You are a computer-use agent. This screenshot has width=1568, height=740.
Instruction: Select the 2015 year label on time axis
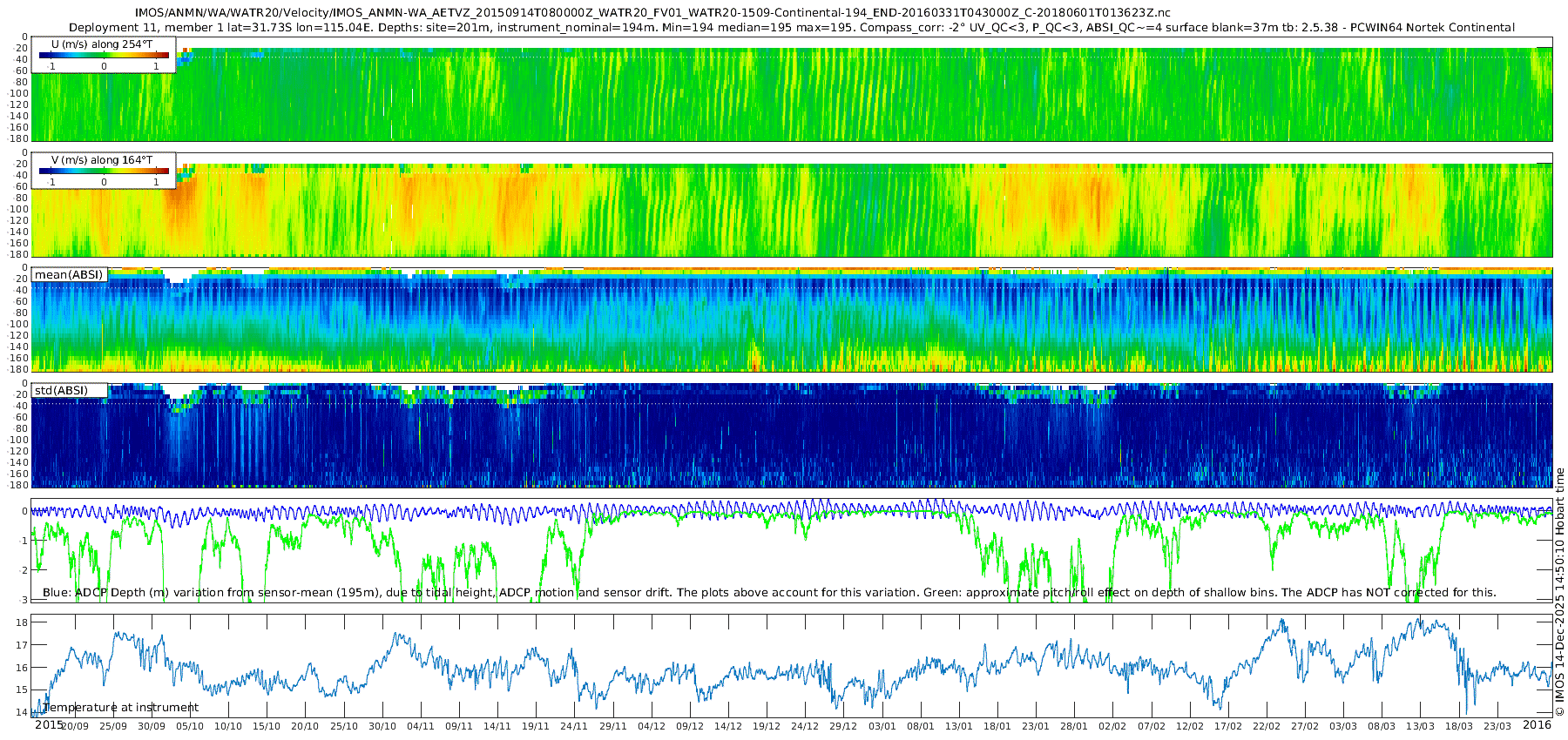(x=49, y=725)
